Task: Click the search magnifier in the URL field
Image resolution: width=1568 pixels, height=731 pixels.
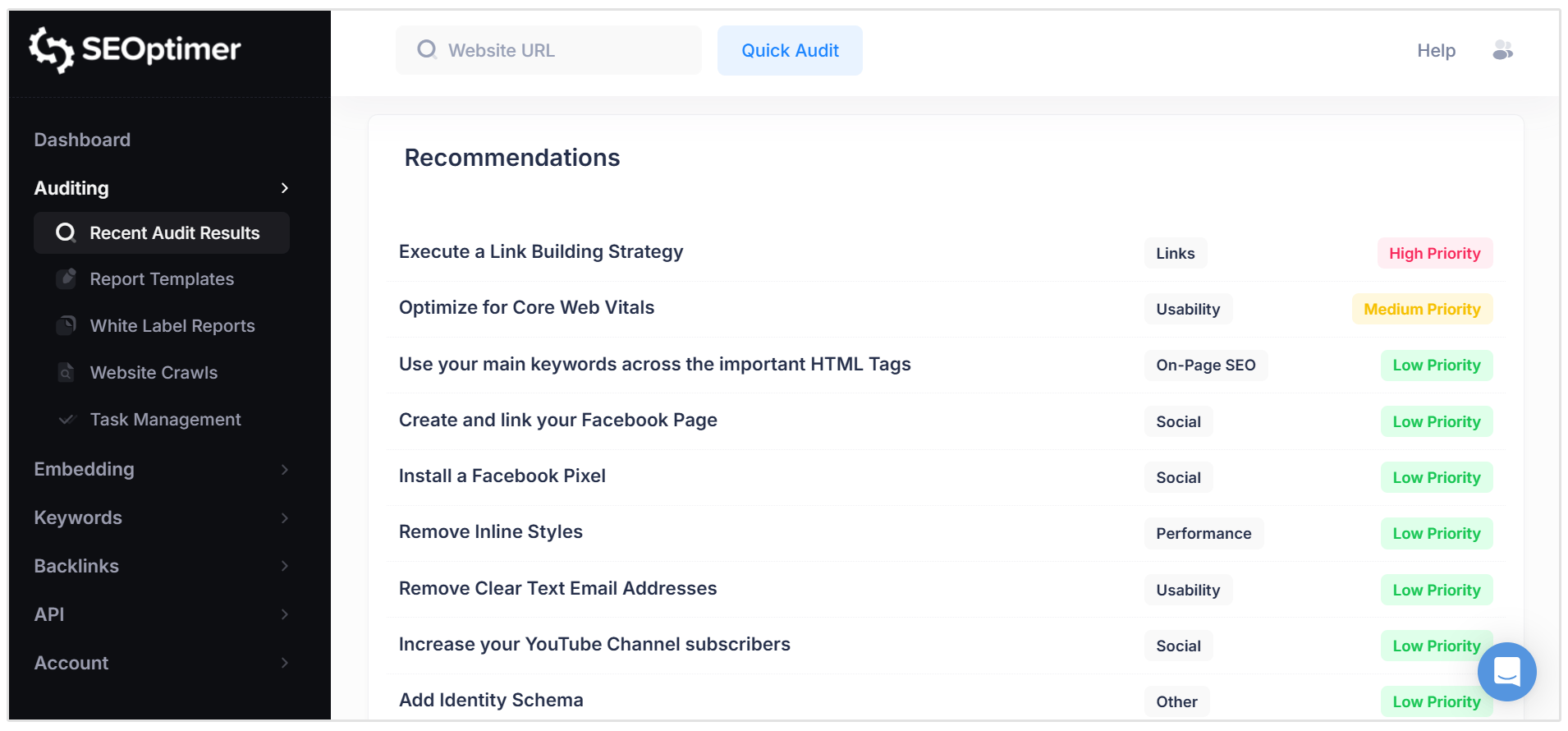Action: [x=426, y=49]
